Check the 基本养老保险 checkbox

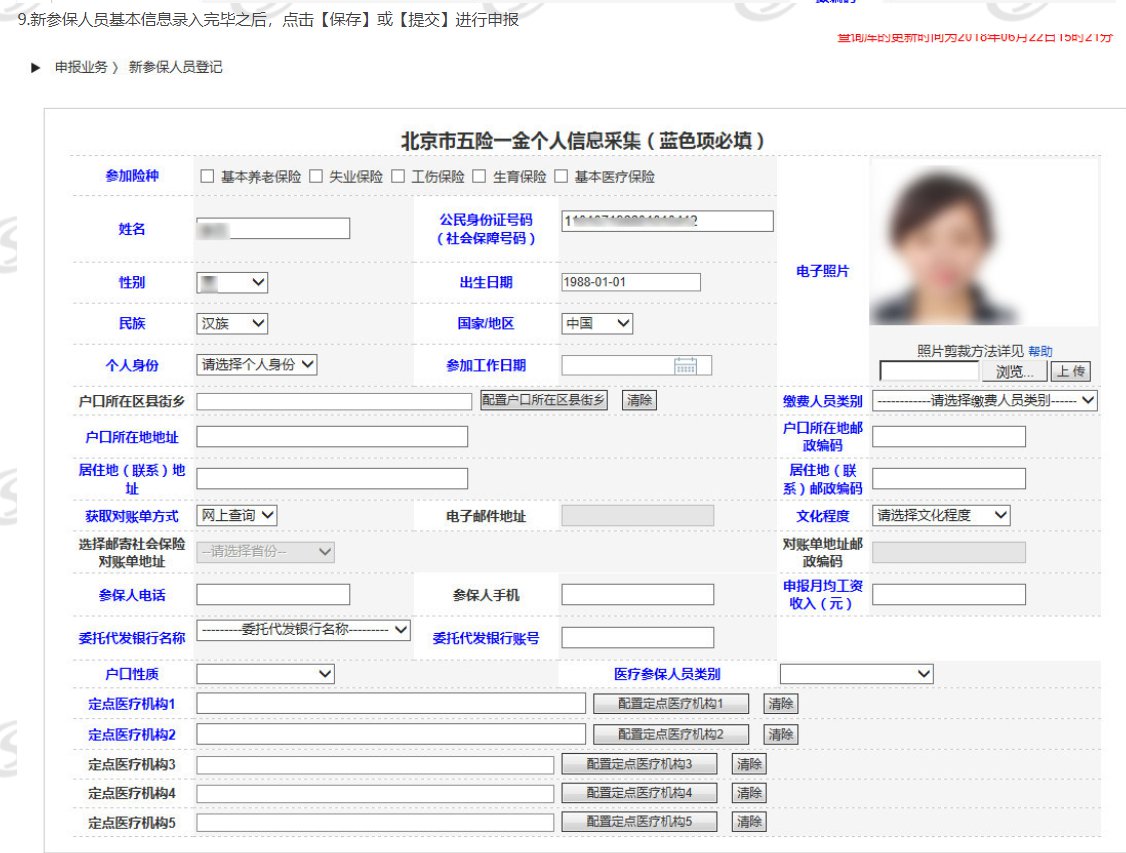point(208,177)
